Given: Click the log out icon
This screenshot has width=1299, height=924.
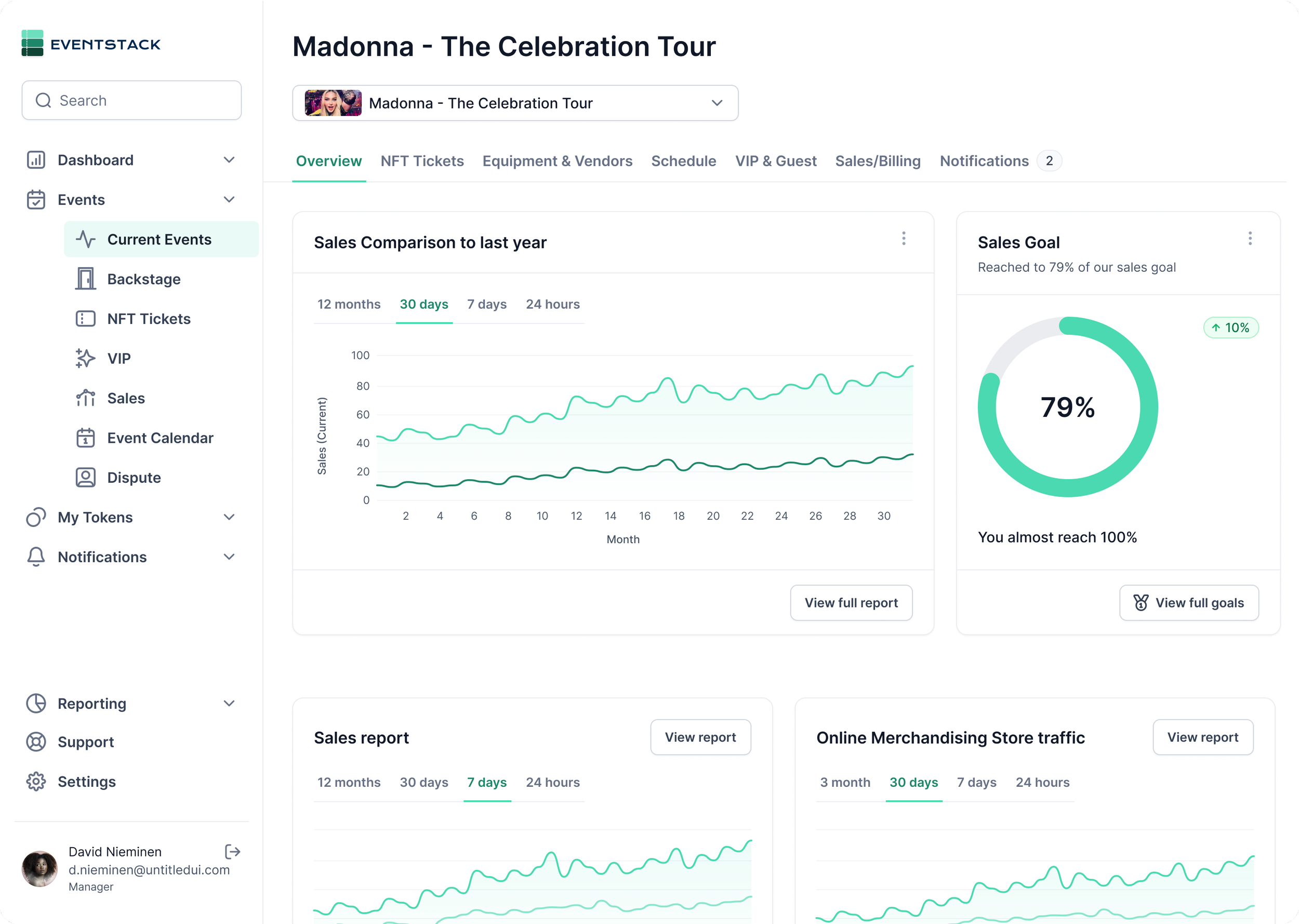Looking at the screenshot, I should pos(233,852).
